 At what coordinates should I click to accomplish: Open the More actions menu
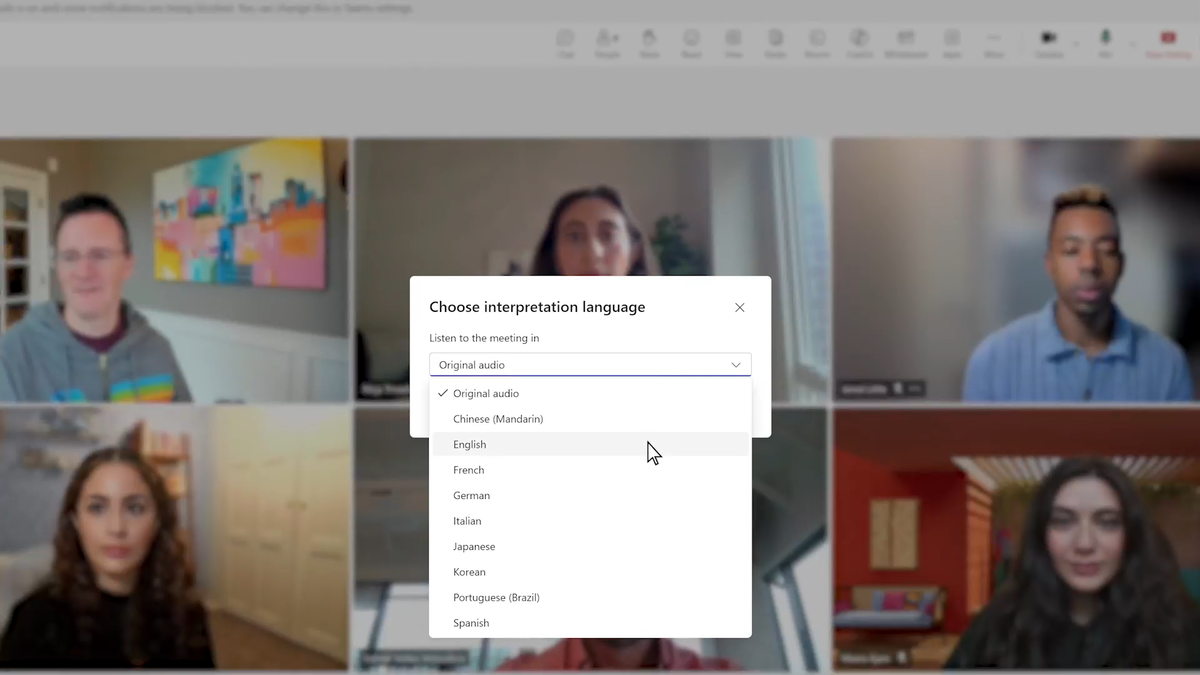pyautogui.click(x=993, y=43)
